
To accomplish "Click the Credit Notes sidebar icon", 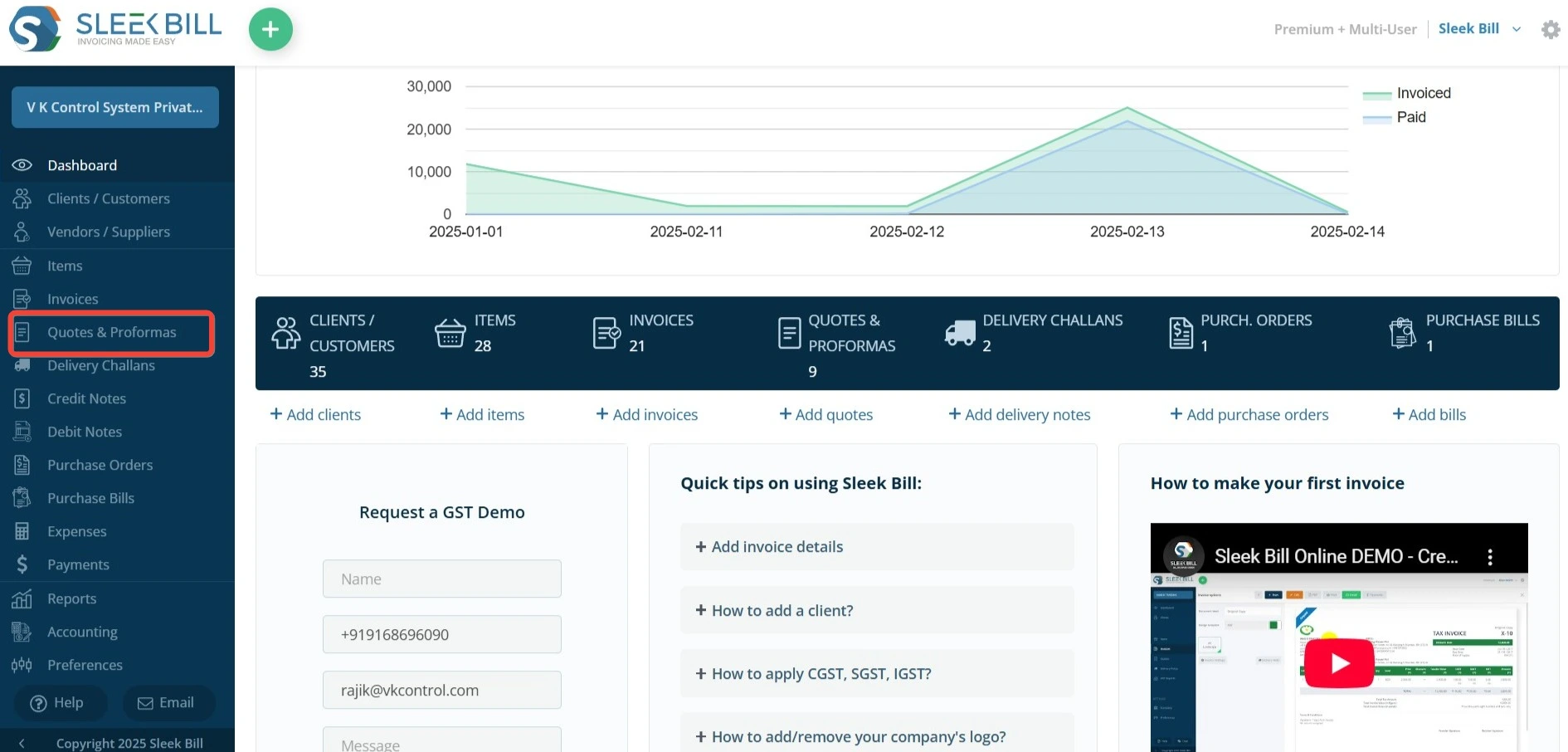I will [x=22, y=398].
